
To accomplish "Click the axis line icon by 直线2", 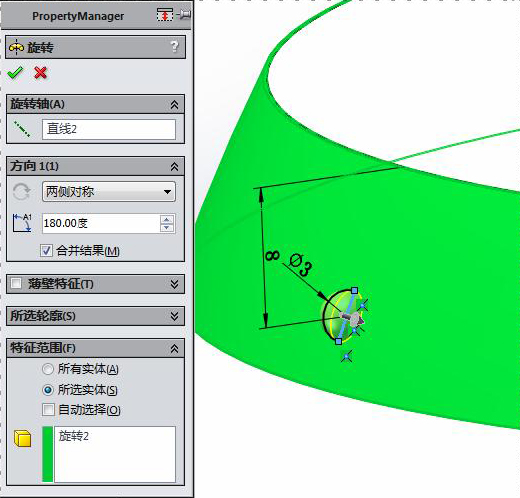I will 22,129.
